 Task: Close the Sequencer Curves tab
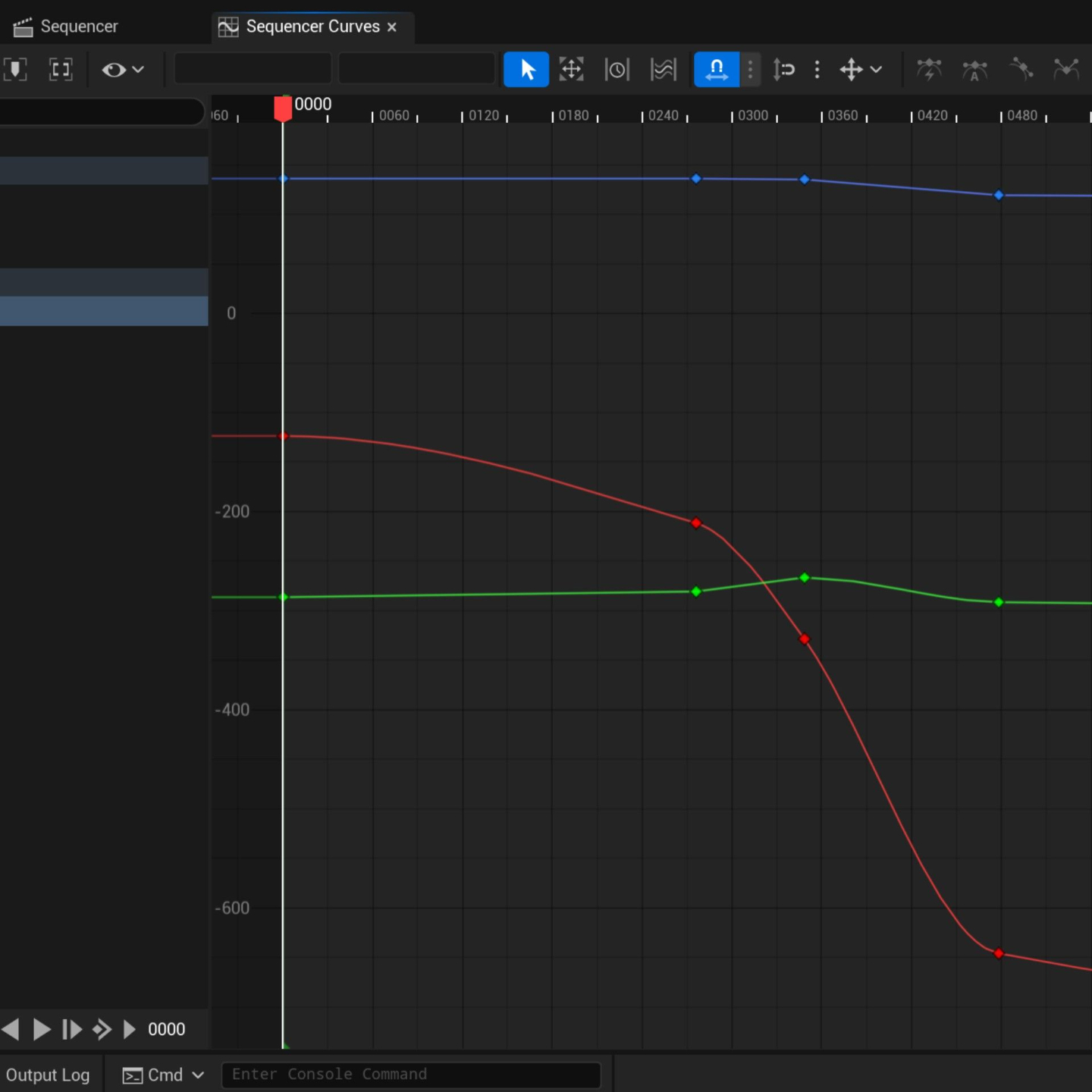click(x=392, y=27)
